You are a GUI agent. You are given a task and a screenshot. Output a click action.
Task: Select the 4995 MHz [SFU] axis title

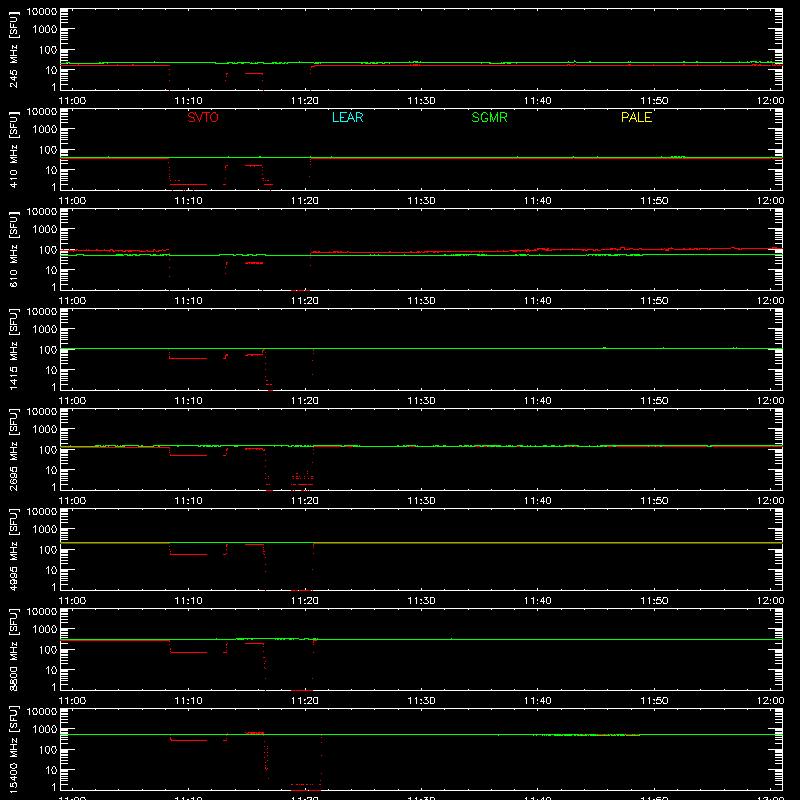(14, 550)
